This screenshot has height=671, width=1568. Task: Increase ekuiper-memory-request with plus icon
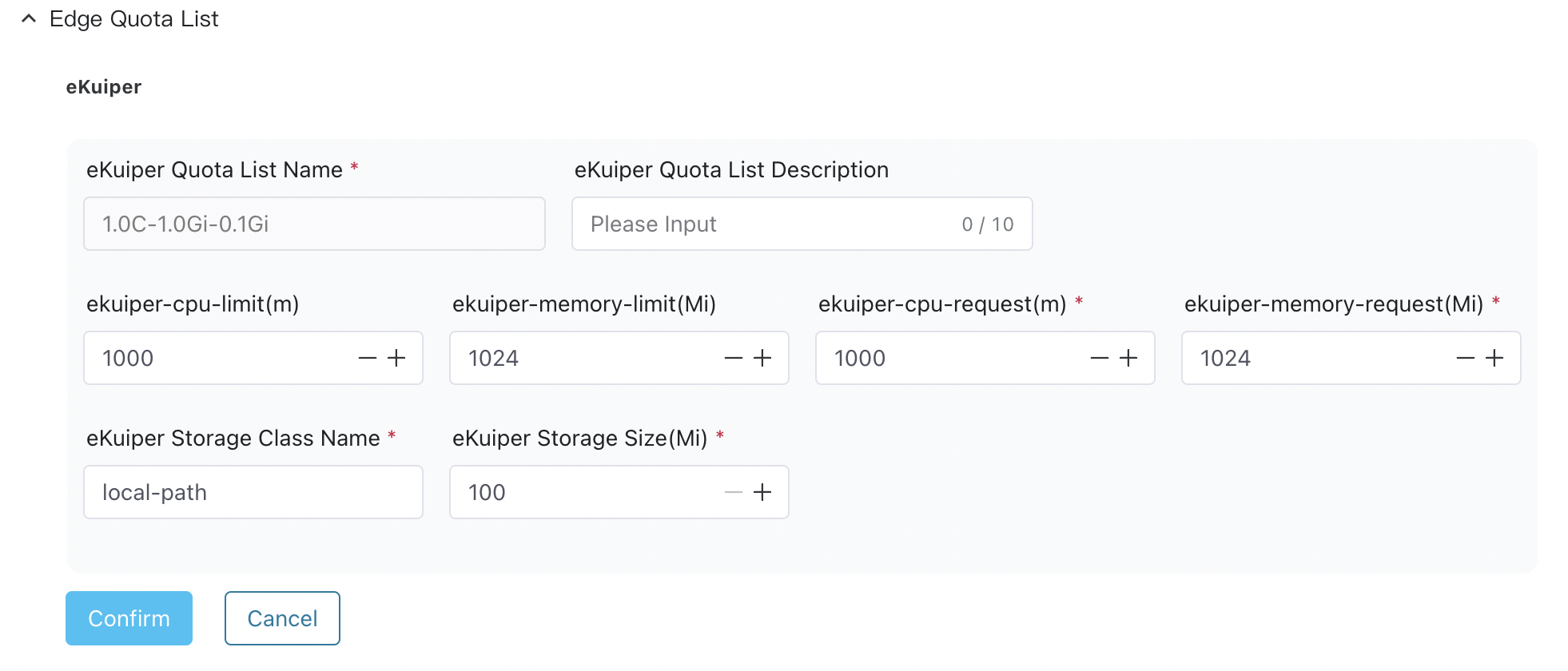pos(1494,359)
